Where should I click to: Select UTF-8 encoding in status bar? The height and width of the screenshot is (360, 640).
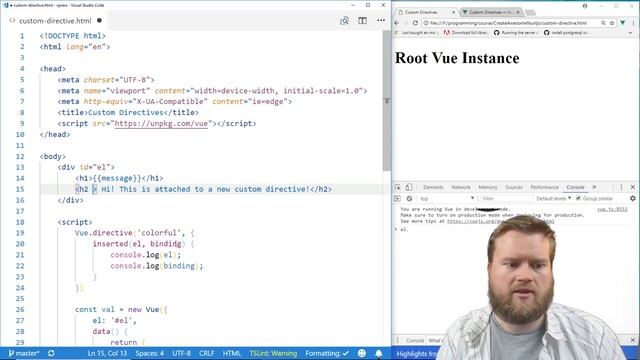coord(182,353)
